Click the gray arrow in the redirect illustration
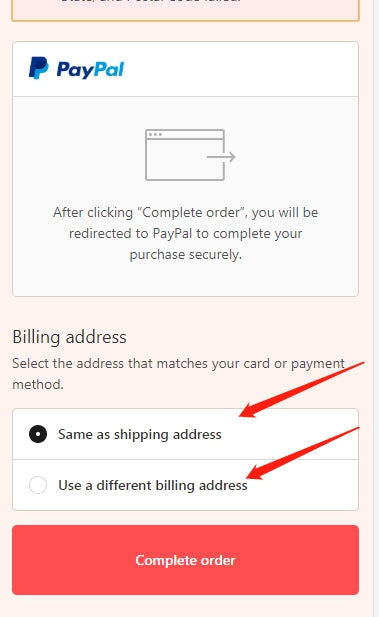The height and width of the screenshot is (617, 379). coord(221,157)
